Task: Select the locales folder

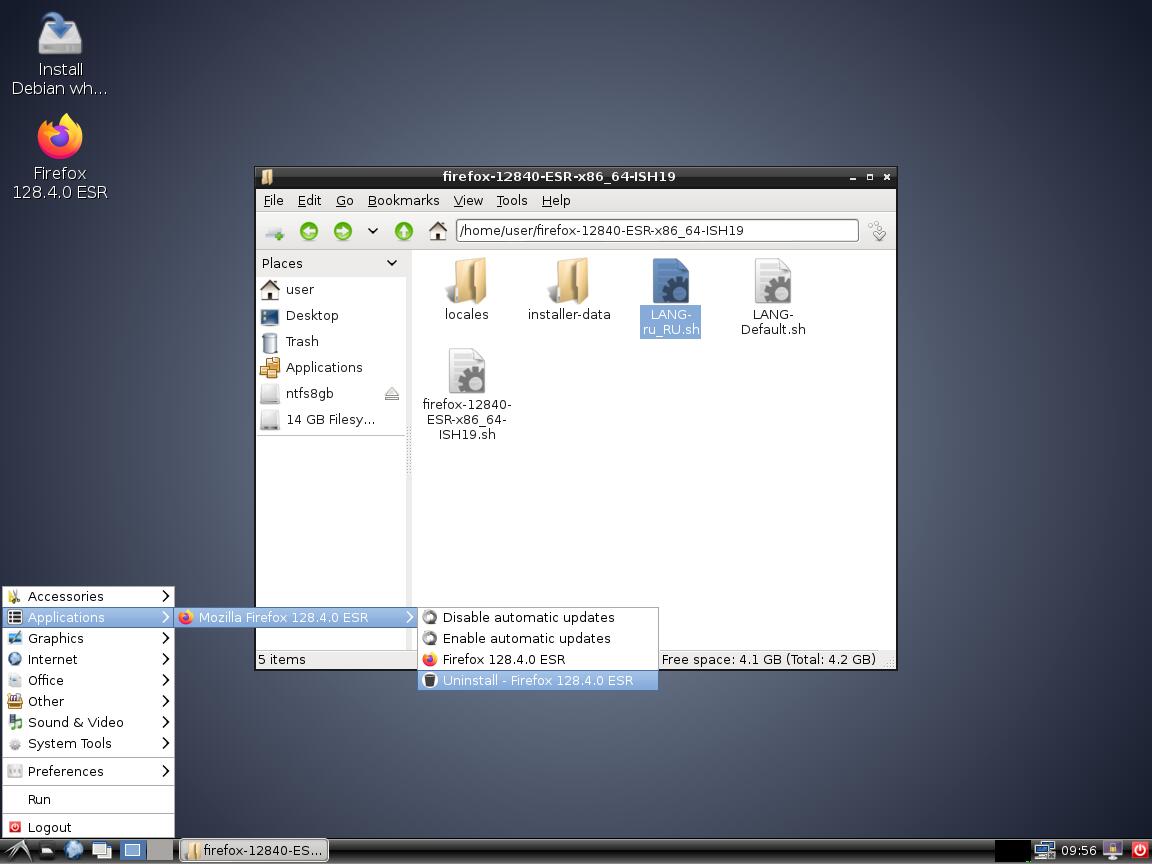Action: 467,289
